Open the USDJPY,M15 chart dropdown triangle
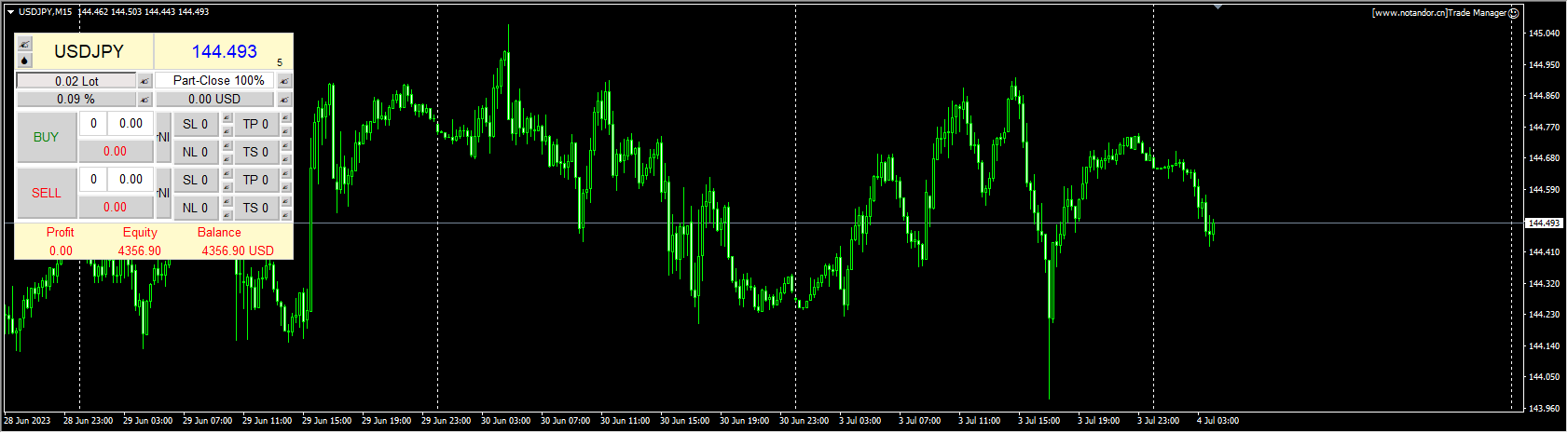 (x=10, y=12)
